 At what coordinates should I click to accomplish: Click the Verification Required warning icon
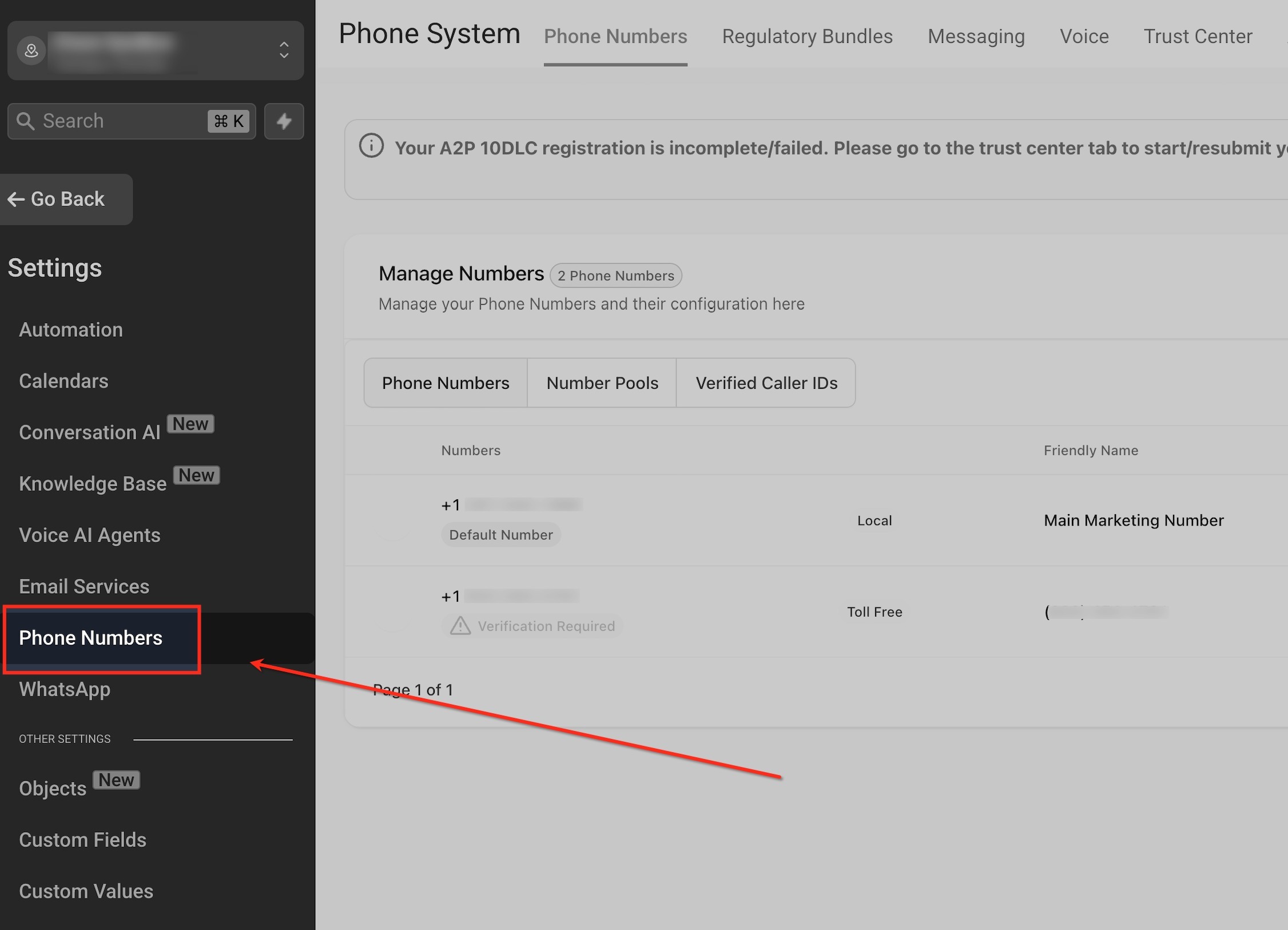point(460,626)
